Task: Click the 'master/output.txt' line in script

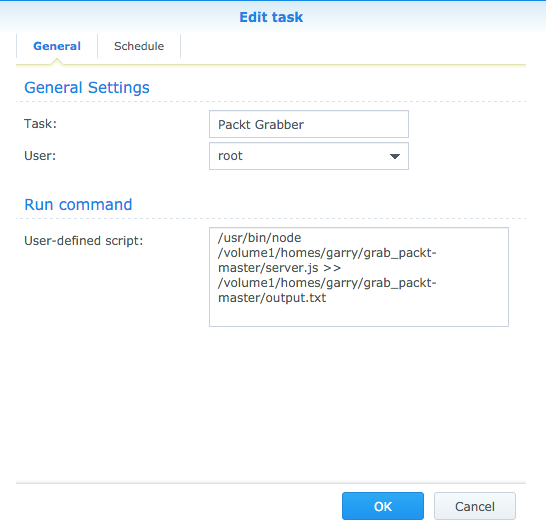Action: [x=272, y=298]
